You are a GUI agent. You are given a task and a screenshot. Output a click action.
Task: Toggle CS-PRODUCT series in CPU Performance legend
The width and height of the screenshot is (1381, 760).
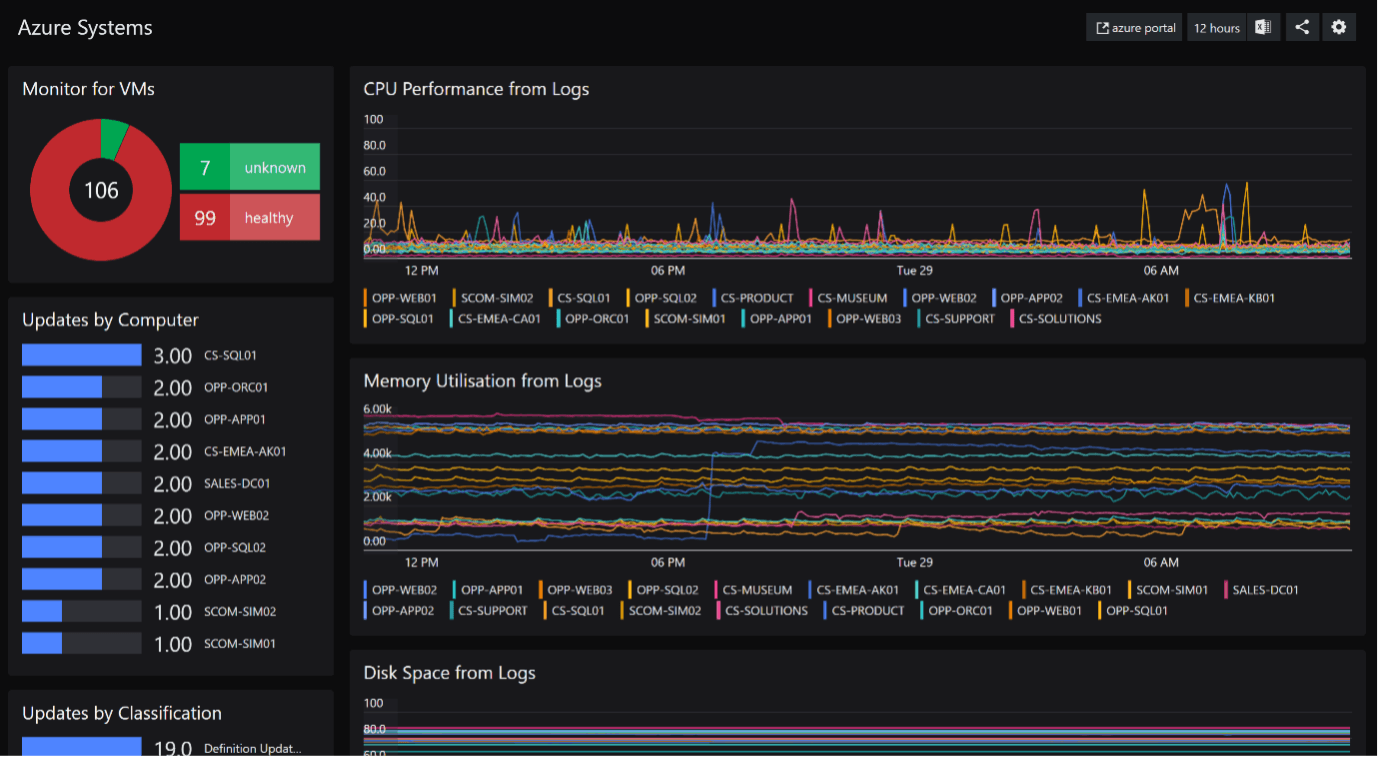tap(753, 298)
